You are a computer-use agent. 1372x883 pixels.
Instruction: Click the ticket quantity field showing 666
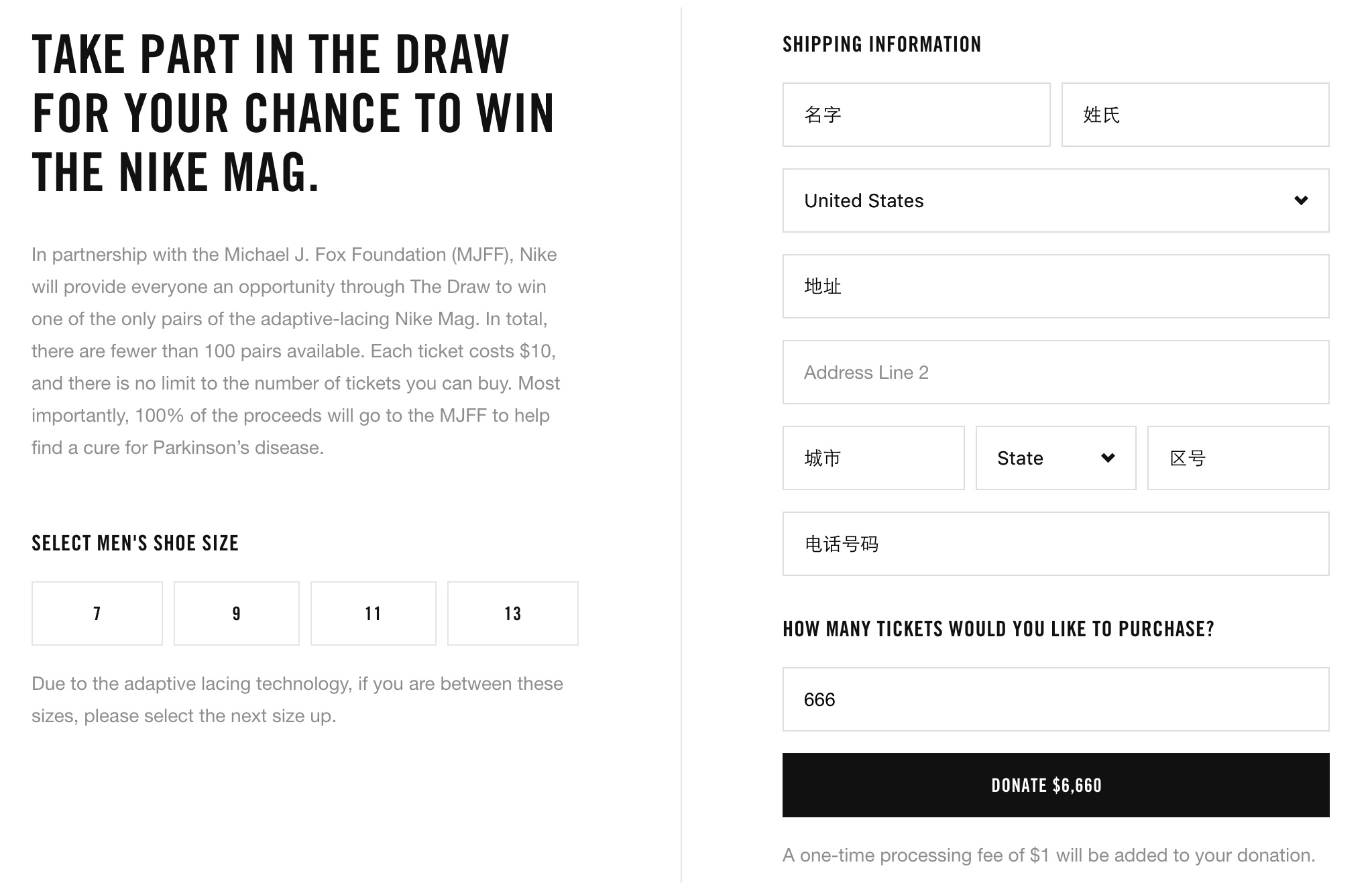click(1055, 699)
